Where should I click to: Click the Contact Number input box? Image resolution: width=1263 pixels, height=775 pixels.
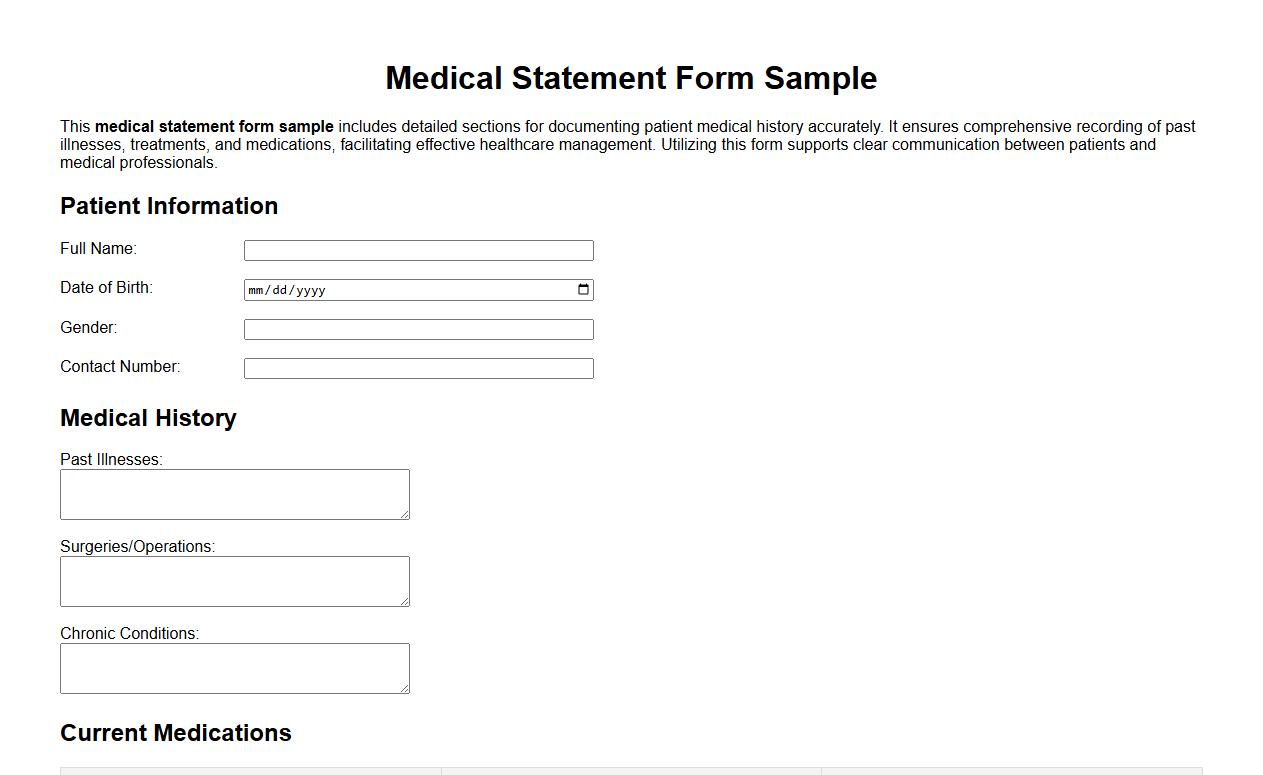pos(419,367)
